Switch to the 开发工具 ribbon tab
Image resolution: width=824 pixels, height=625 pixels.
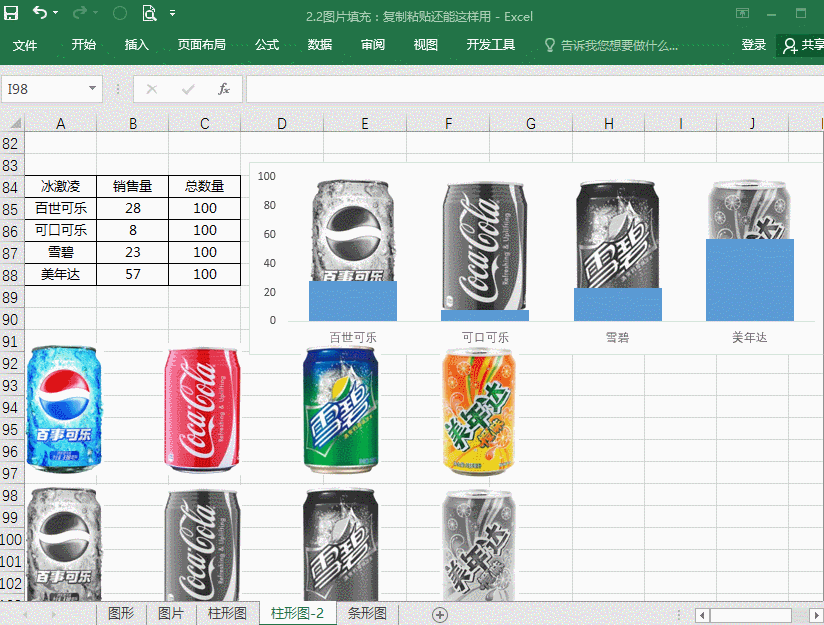point(491,45)
